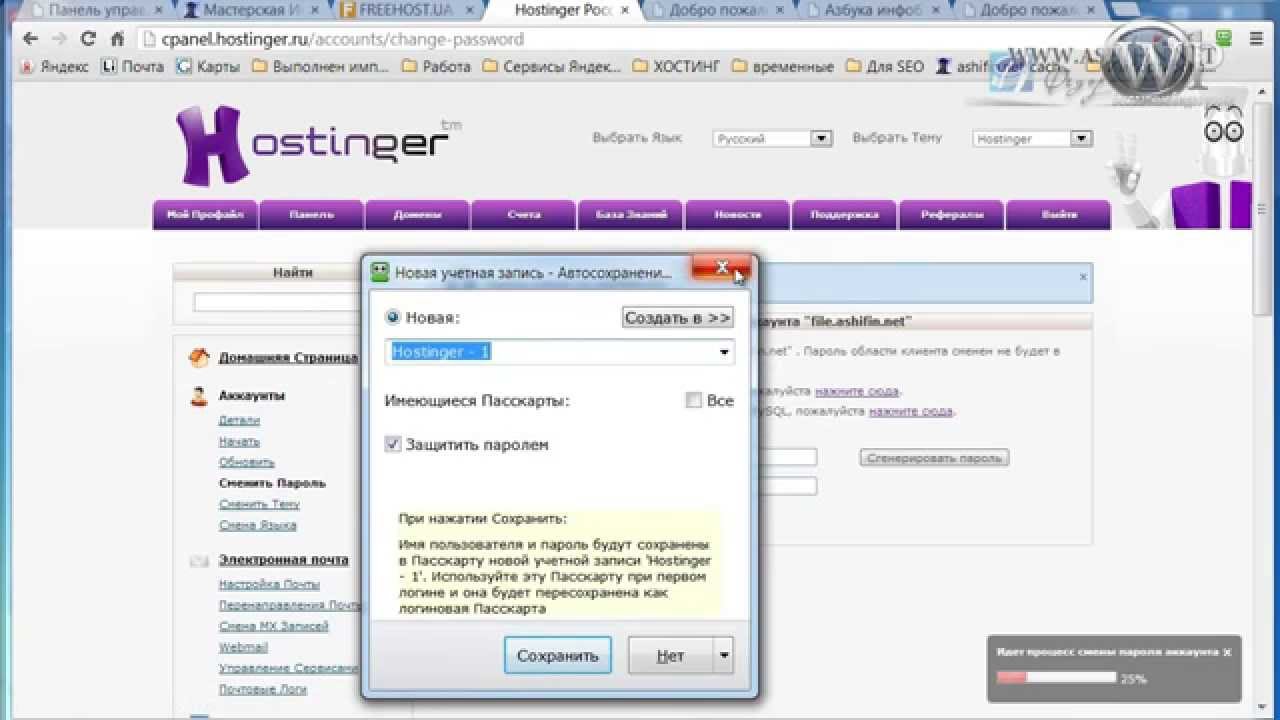
Task: Open the База Знаний navigation item
Action: (631, 215)
